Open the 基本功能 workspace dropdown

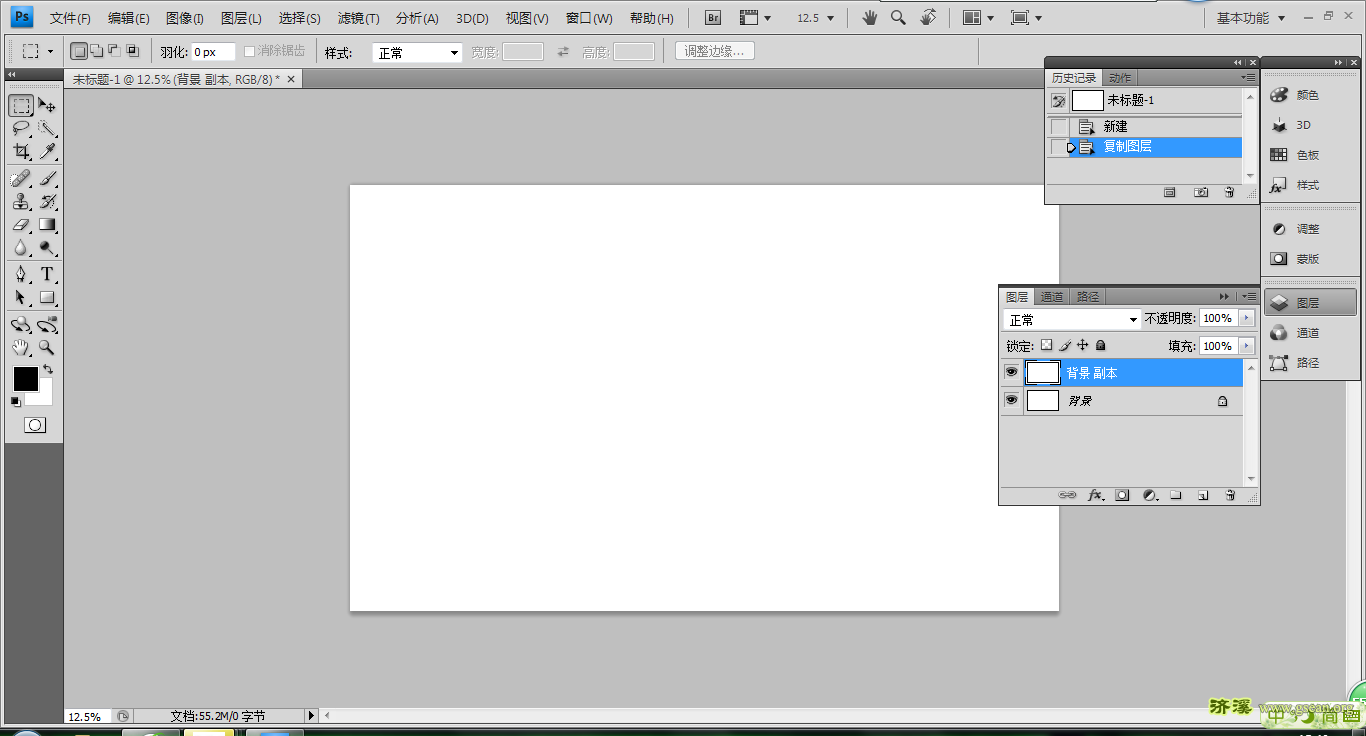tap(1251, 18)
